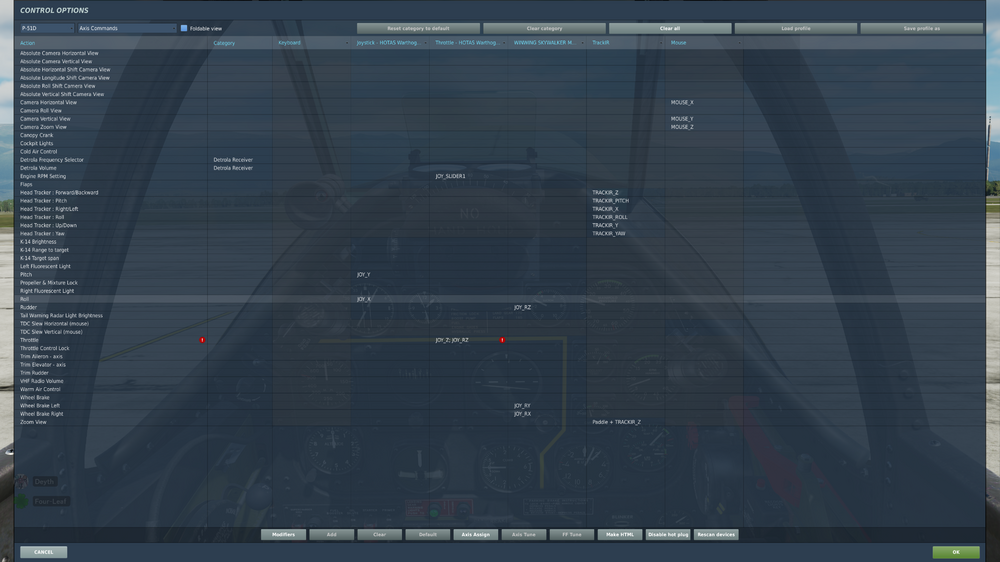Click the Make HTML button
The width and height of the screenshot is (1000, 562).
[x=620, y=535]
